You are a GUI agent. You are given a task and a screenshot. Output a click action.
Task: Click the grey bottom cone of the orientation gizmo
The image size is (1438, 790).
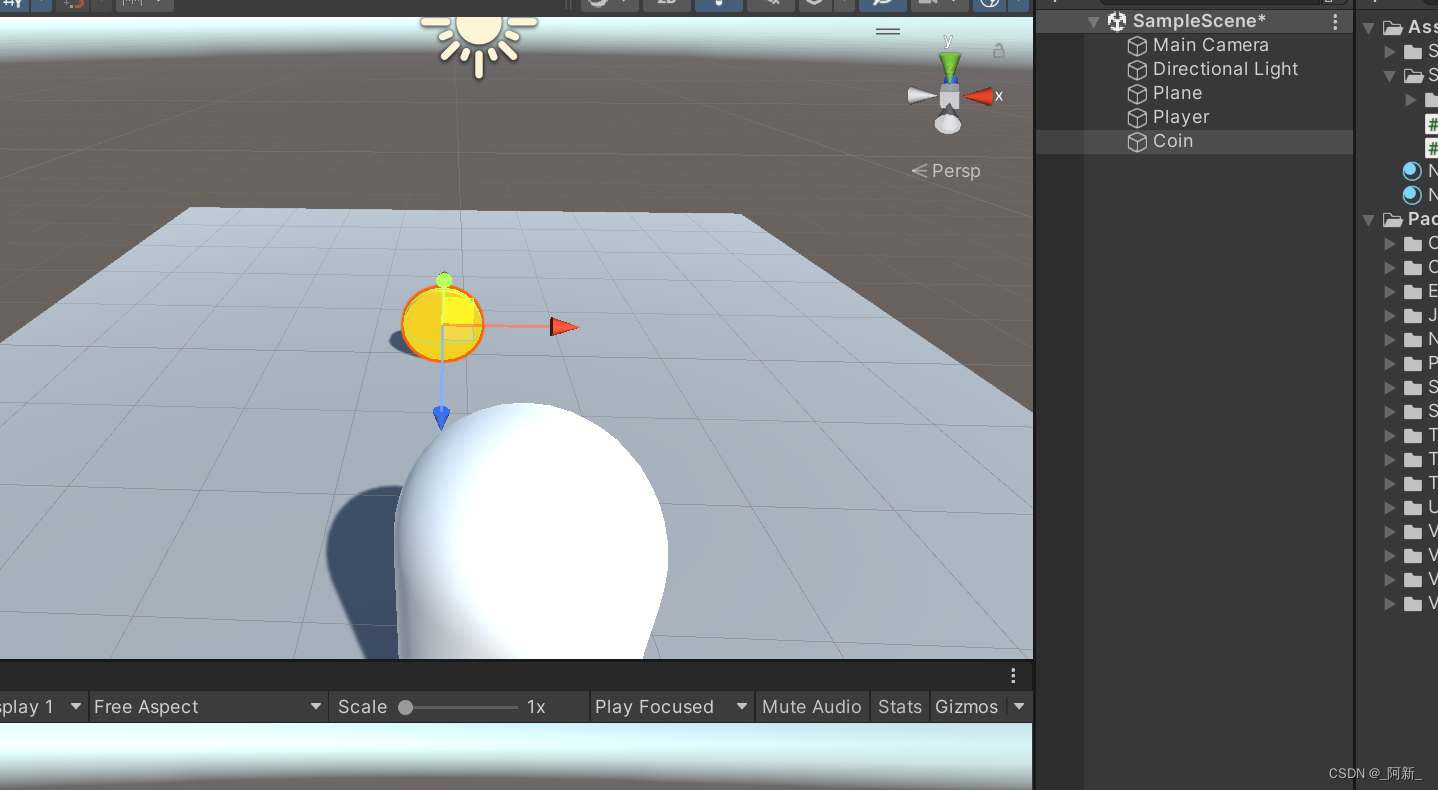tap(948, 123)
